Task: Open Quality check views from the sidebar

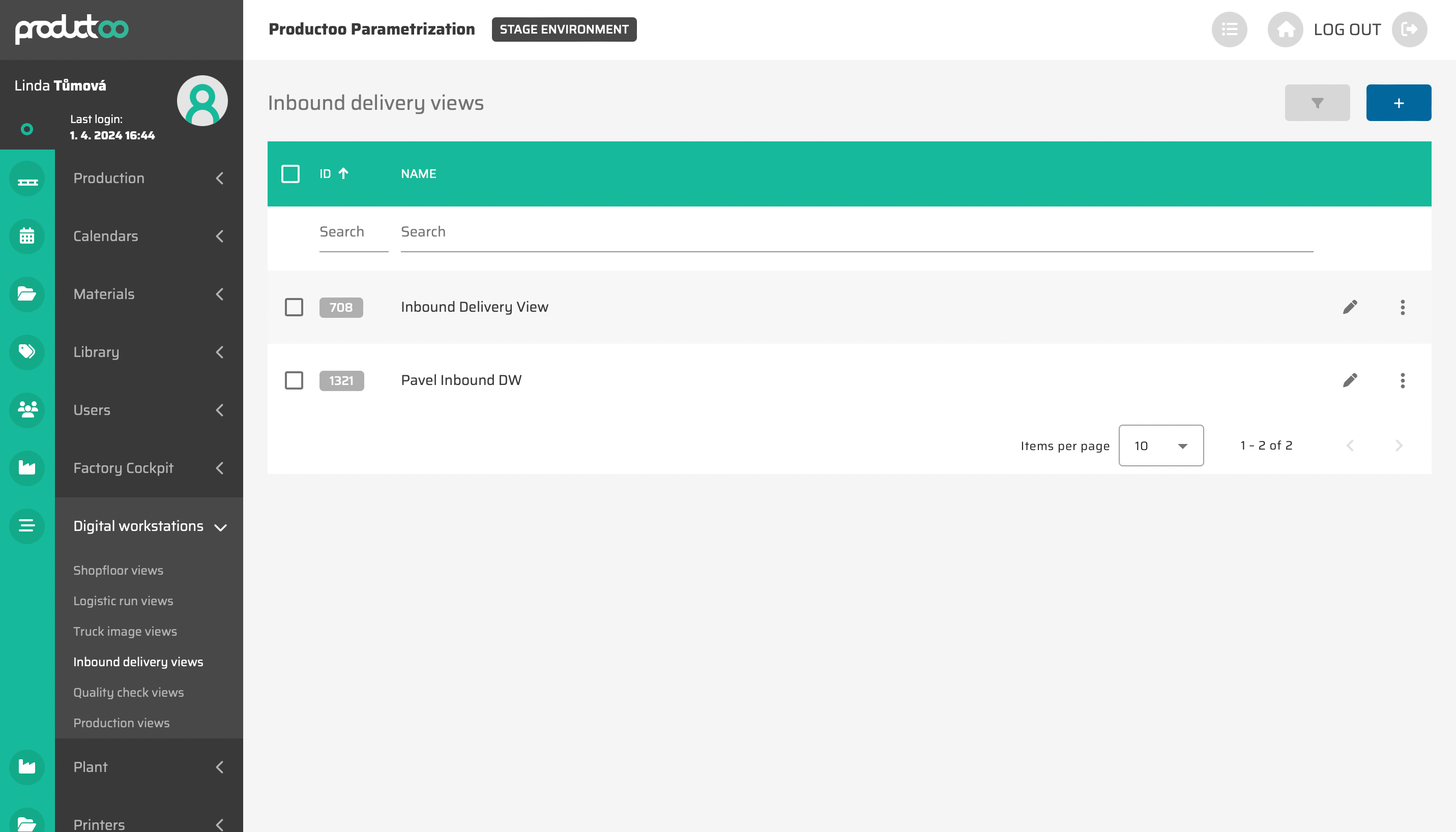Action: click(129, 693)
